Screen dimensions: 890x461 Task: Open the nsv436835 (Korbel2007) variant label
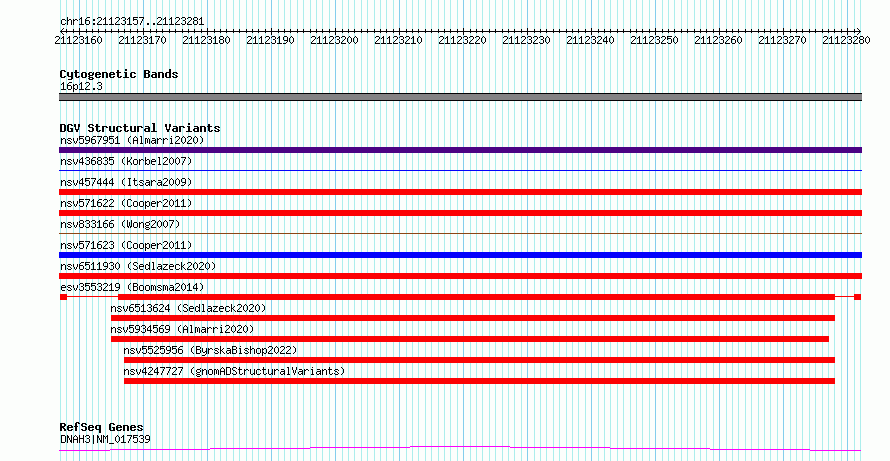point(126,161)
